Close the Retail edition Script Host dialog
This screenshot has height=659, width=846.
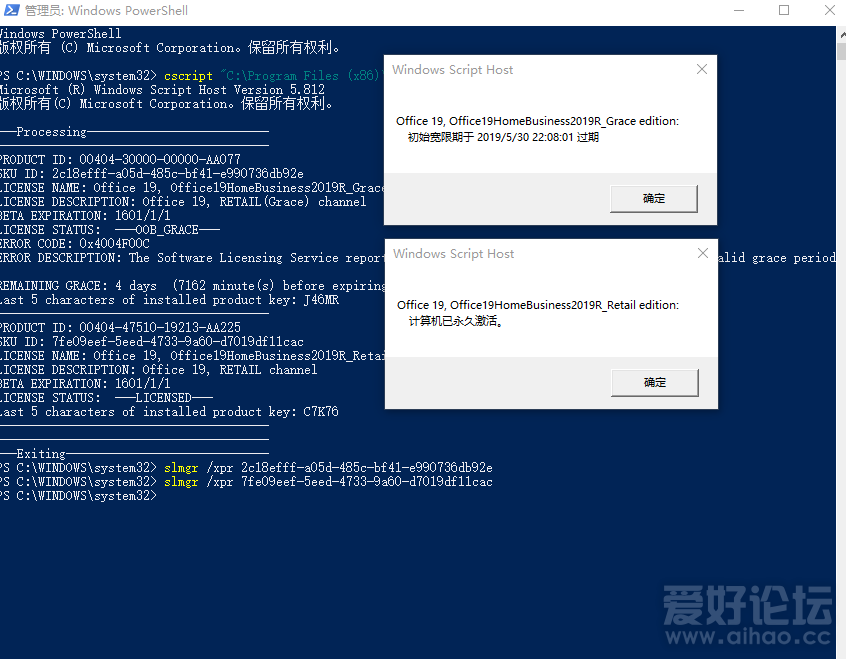pyautogui.click(x=702, y=253)
